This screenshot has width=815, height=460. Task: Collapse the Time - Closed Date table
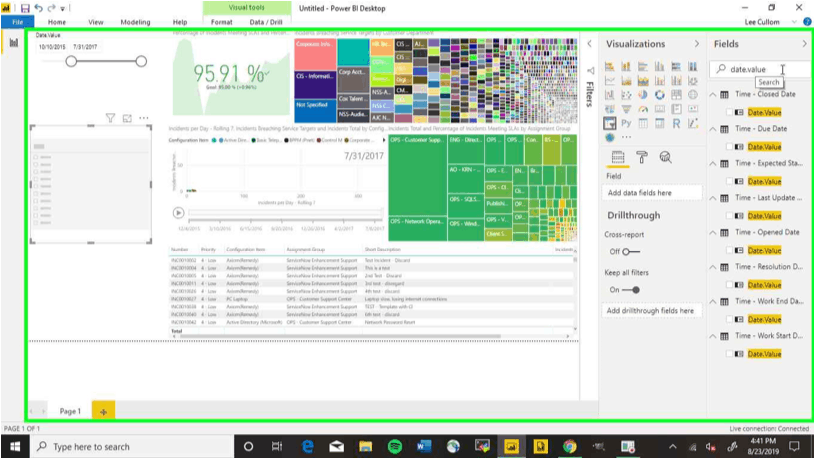click(713, 95)
